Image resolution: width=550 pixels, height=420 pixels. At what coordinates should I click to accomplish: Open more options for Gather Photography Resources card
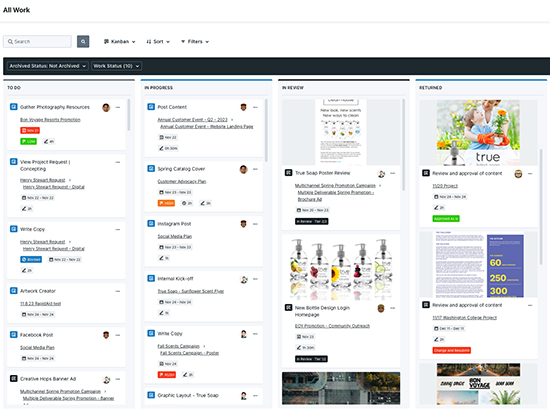118,107
